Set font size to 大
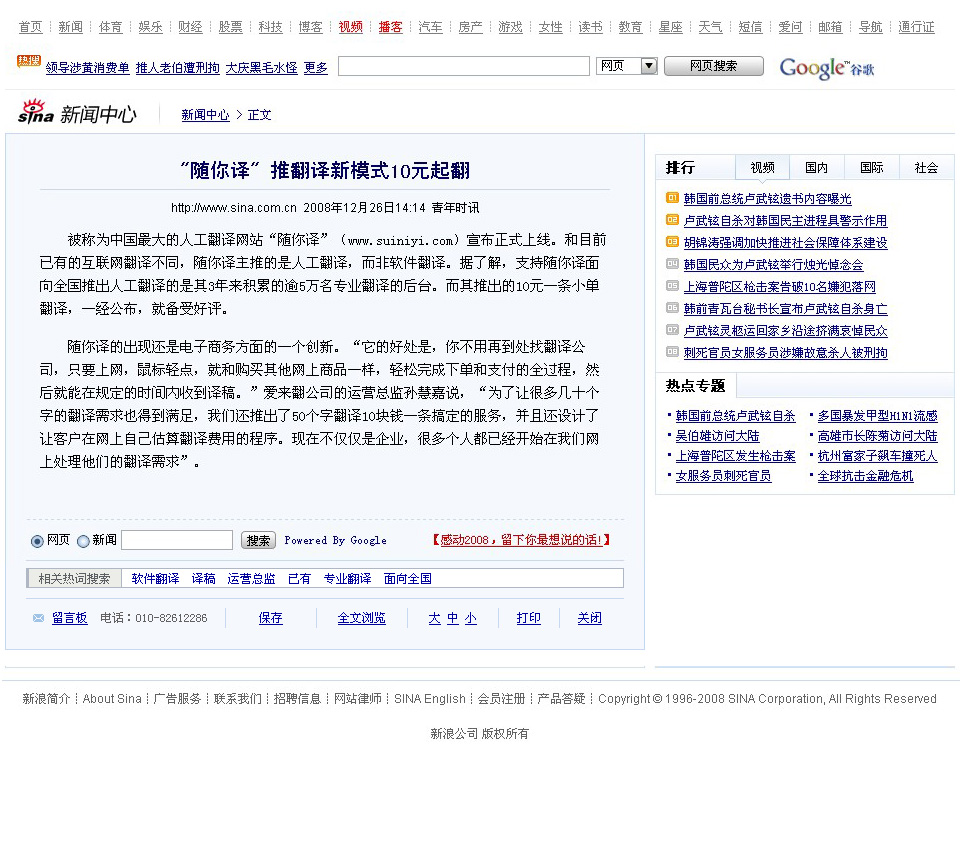960x850 pixels. (x=434, y=618)
